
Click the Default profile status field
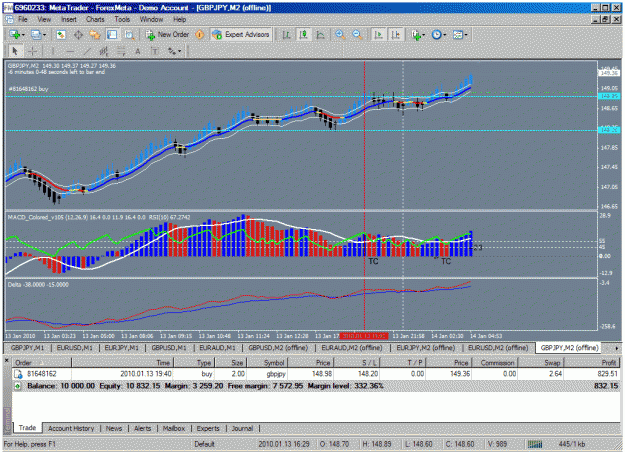click(x=204, y=444)
